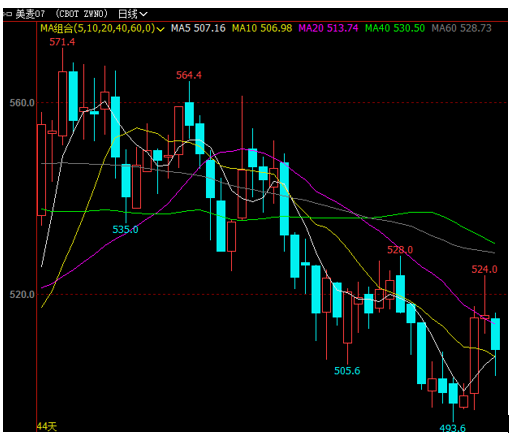Click the 564.4 peak price label
The width and height of the screenshot is (511, 436).
189,75
